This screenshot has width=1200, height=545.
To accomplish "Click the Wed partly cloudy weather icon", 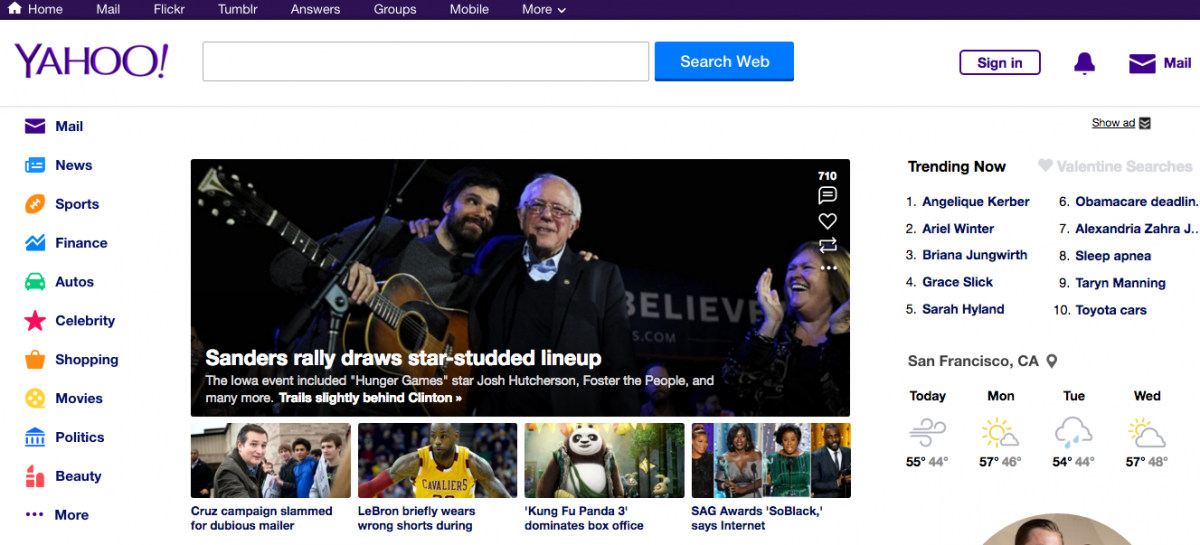I will coord(1147,433).
